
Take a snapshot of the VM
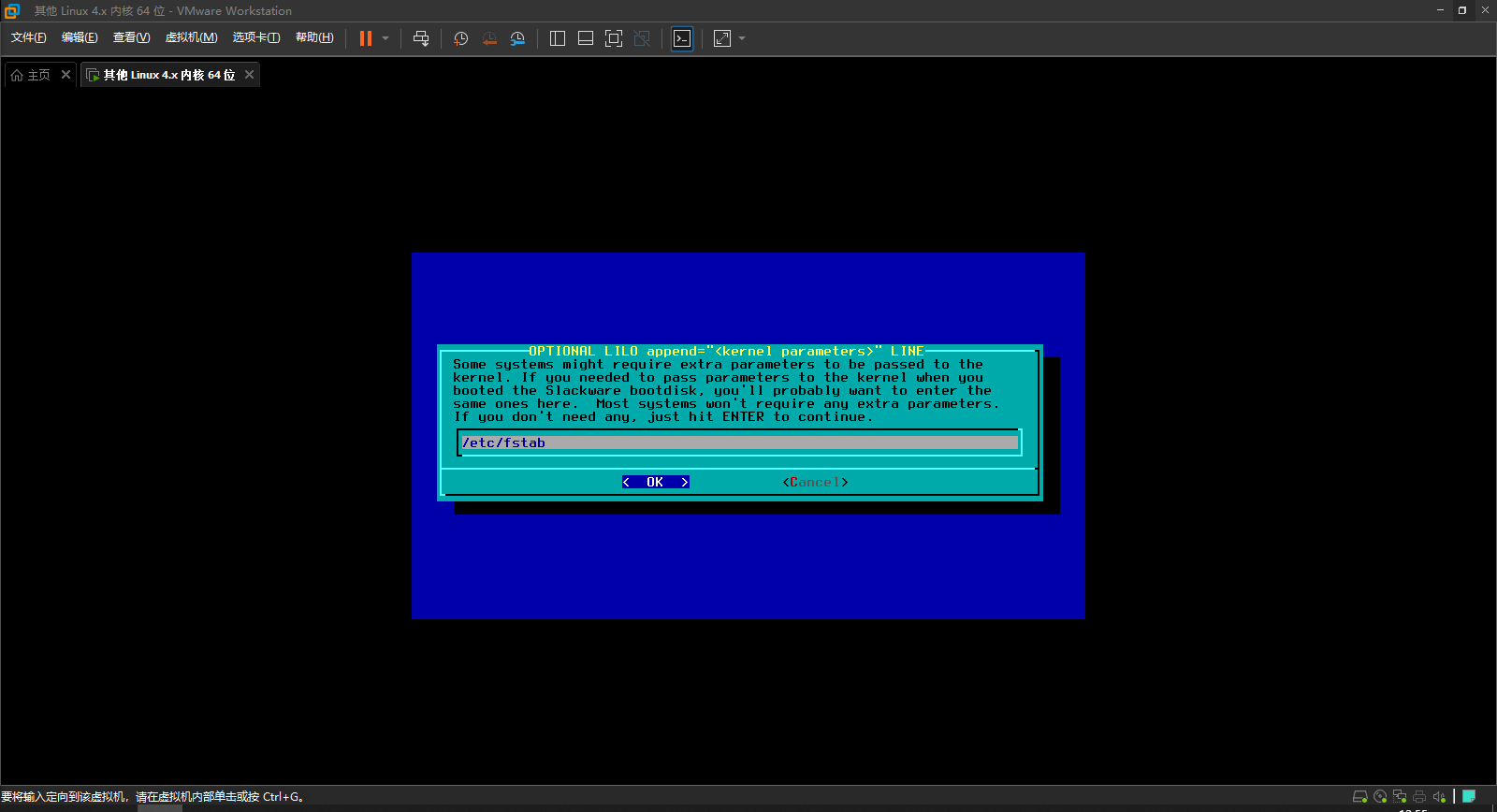click(x=460, y=38)
